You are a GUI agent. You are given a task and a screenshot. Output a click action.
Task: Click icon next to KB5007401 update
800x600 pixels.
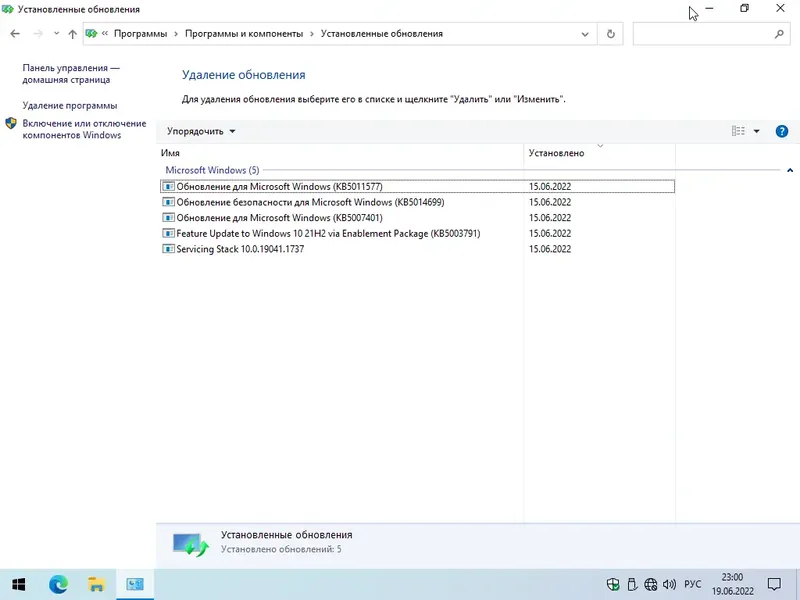[168, 218]
